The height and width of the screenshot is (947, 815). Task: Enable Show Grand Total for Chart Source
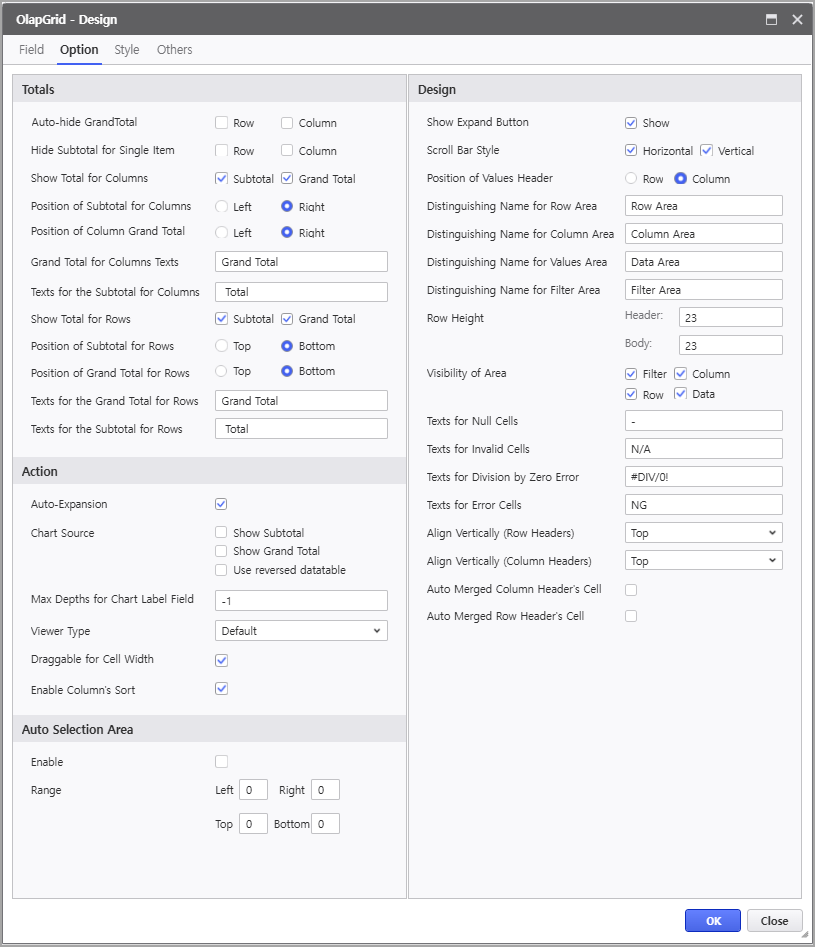[x=221, y=551]
